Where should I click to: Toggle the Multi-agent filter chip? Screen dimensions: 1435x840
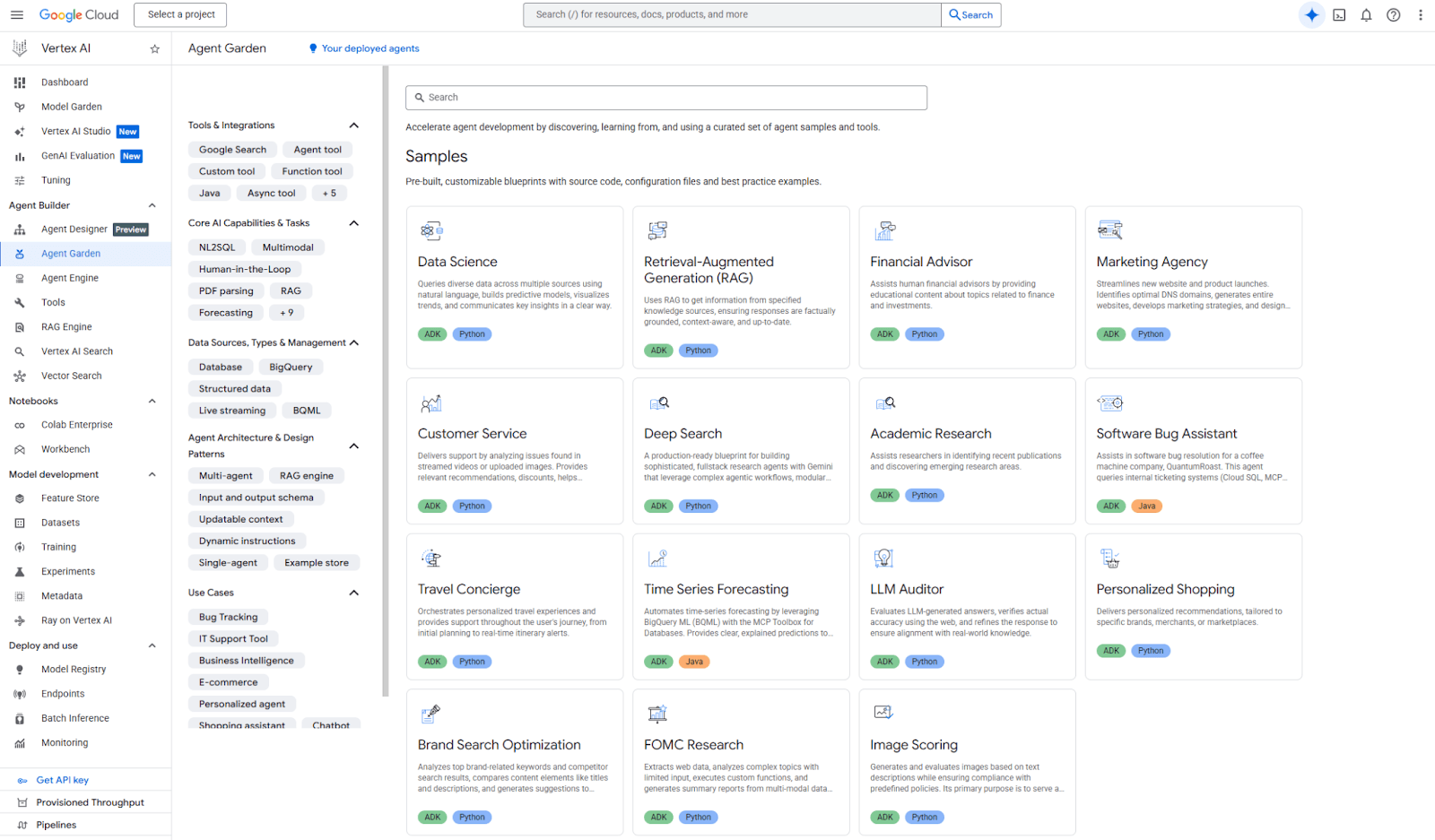pos(226,476)
